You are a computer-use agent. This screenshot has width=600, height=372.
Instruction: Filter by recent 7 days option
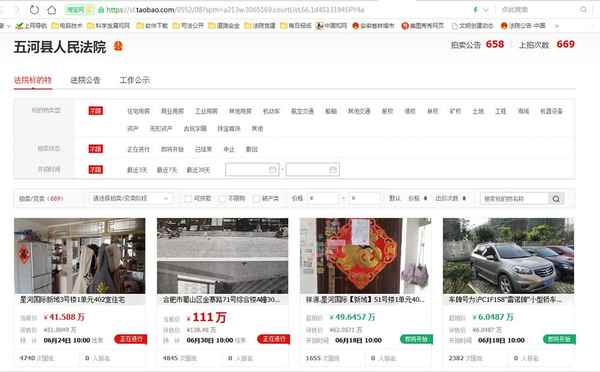pyautogui.click(x=167, y=170)
